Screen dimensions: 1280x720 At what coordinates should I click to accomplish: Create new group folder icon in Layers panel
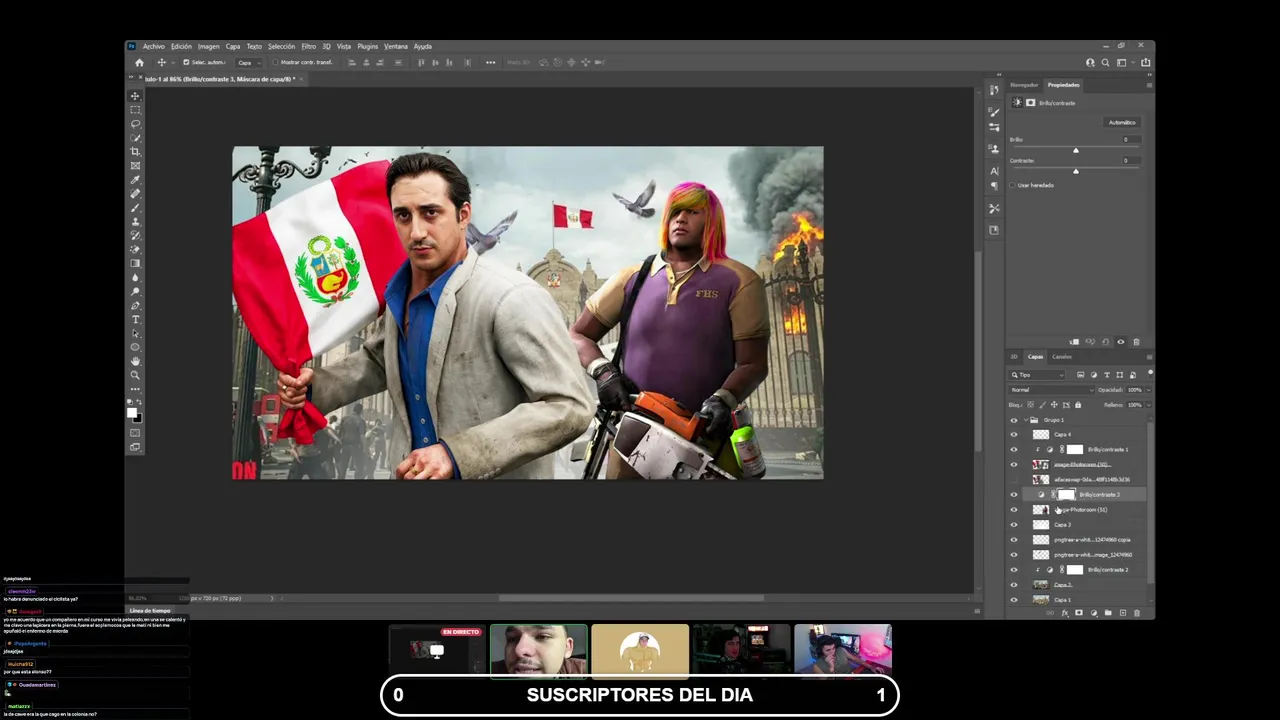coord(1108,613)
